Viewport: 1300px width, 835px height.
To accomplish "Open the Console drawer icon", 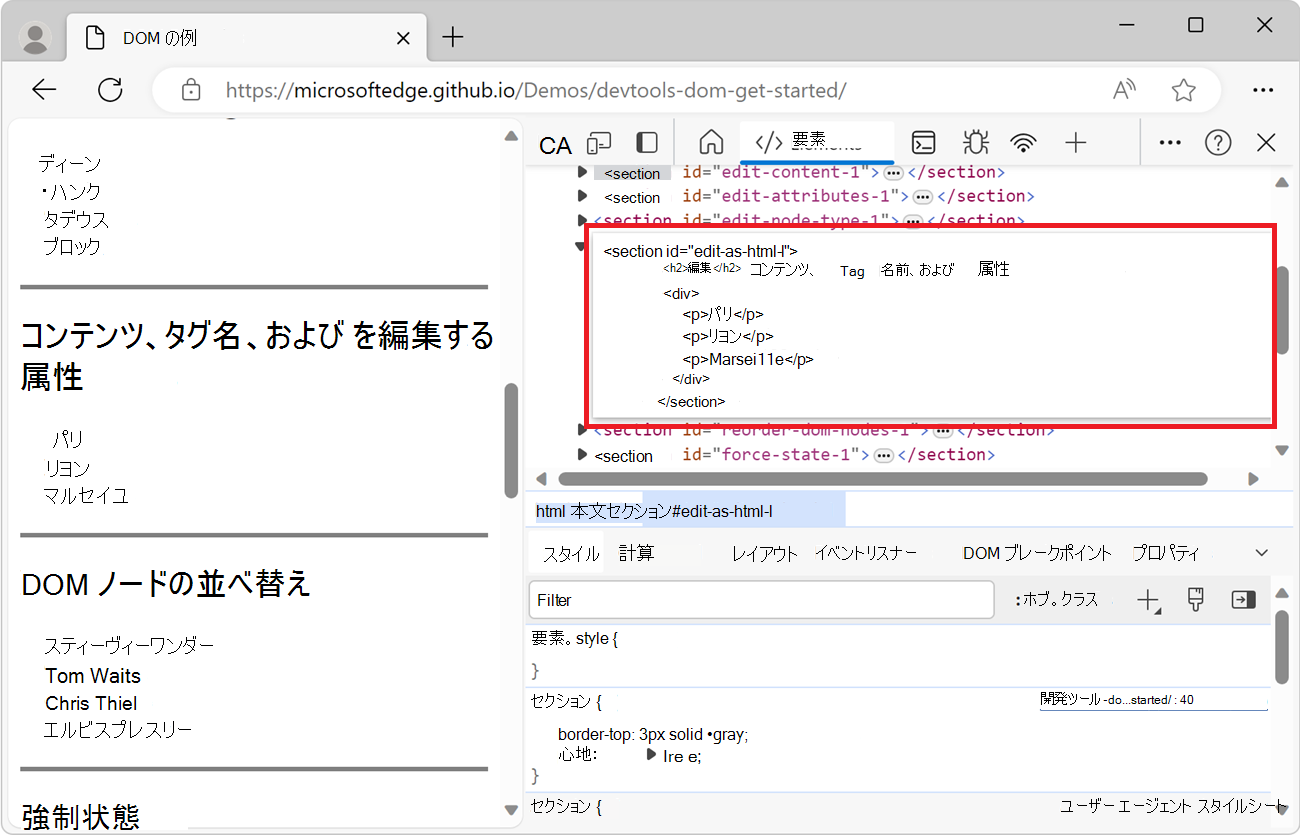I will (x=923, y=143).
